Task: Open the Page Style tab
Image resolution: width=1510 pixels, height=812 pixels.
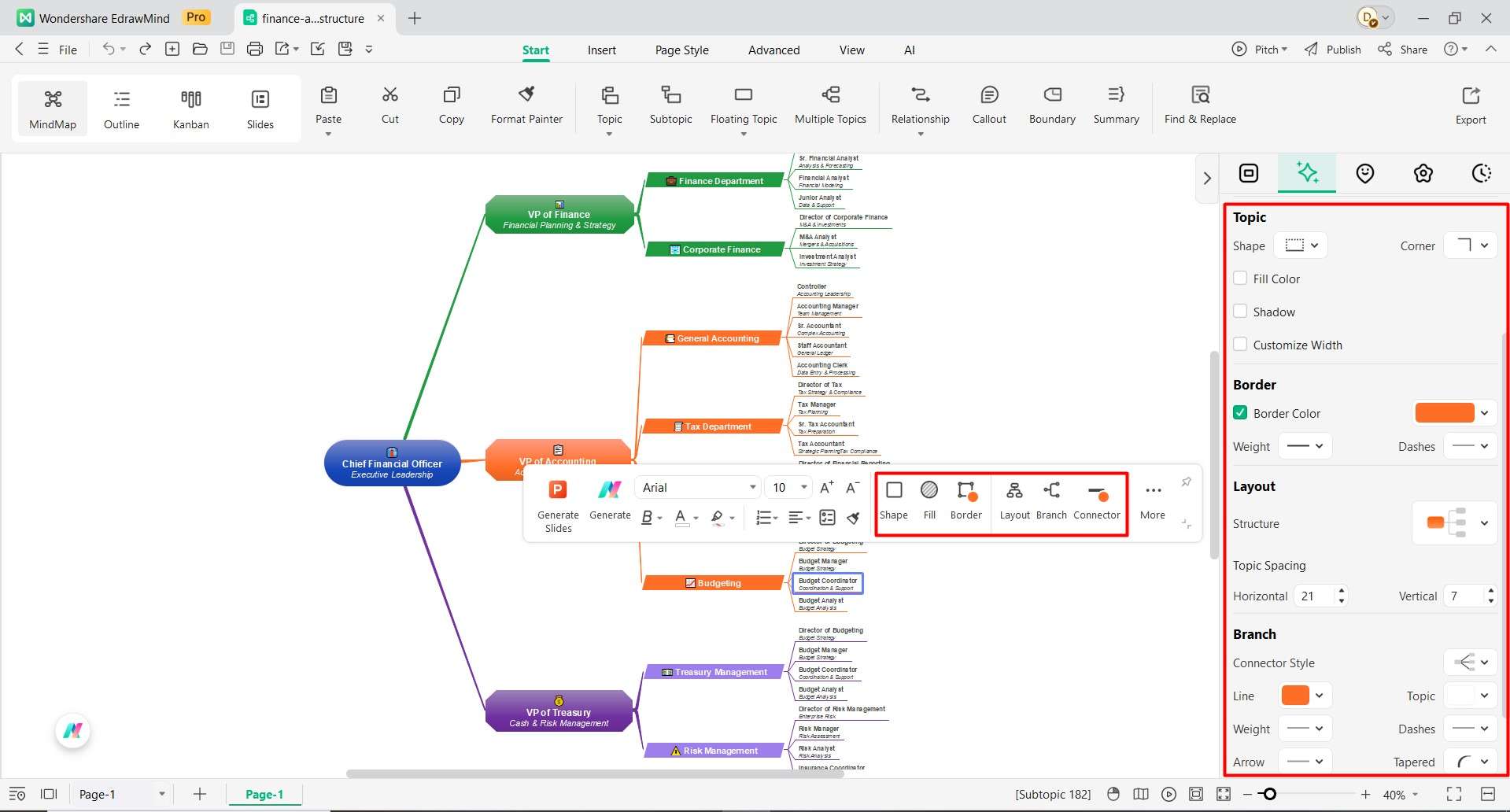Action: 681,50
